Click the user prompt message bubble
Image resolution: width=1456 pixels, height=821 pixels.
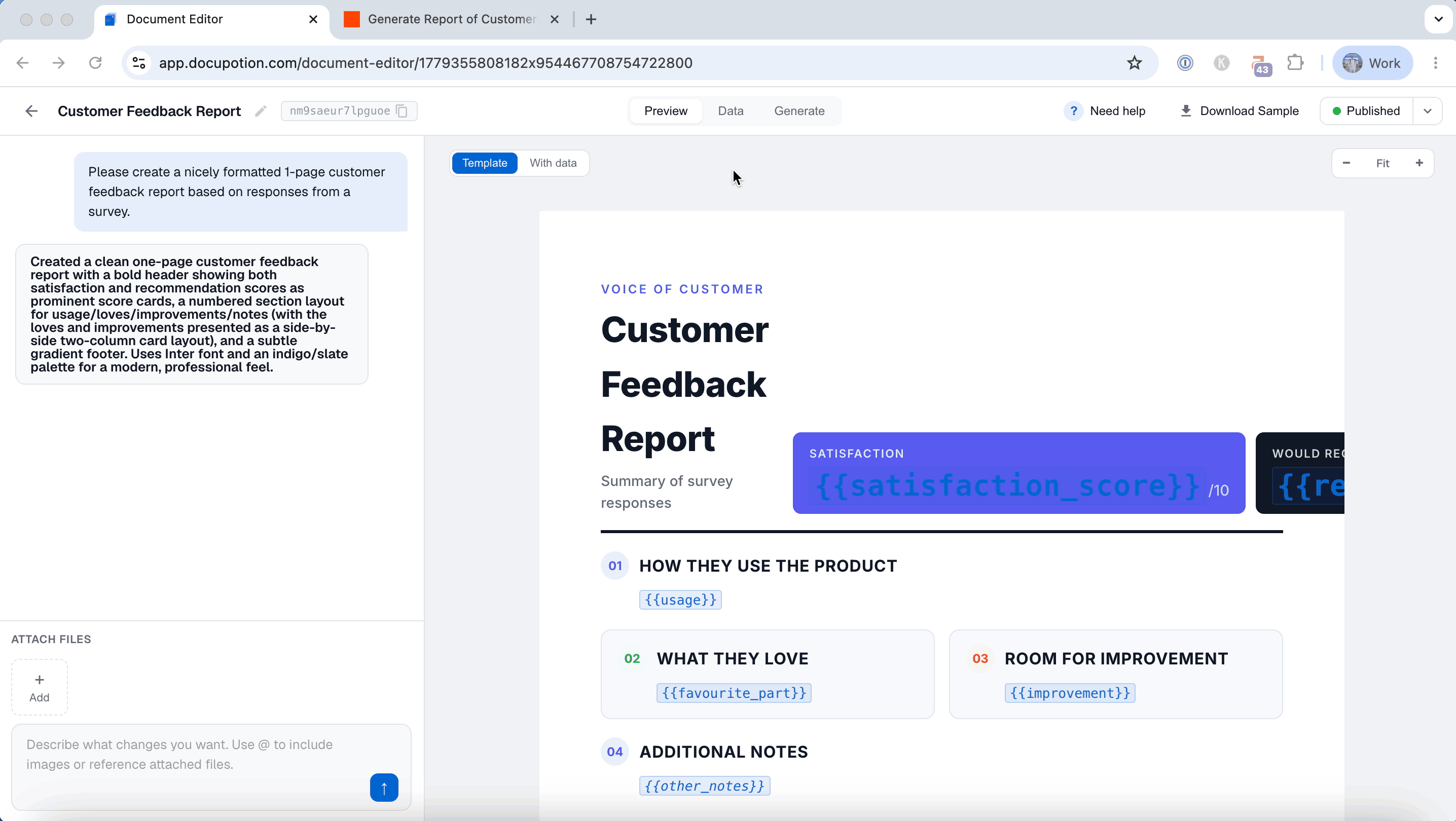[x=241, y=192]
